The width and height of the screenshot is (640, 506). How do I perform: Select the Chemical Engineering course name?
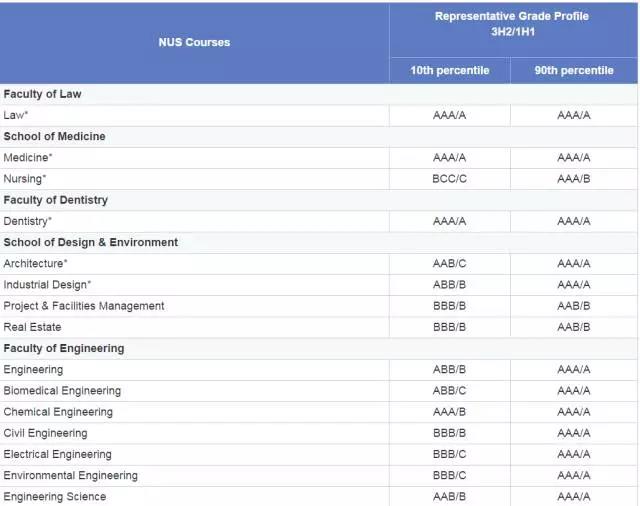[58, 412]
